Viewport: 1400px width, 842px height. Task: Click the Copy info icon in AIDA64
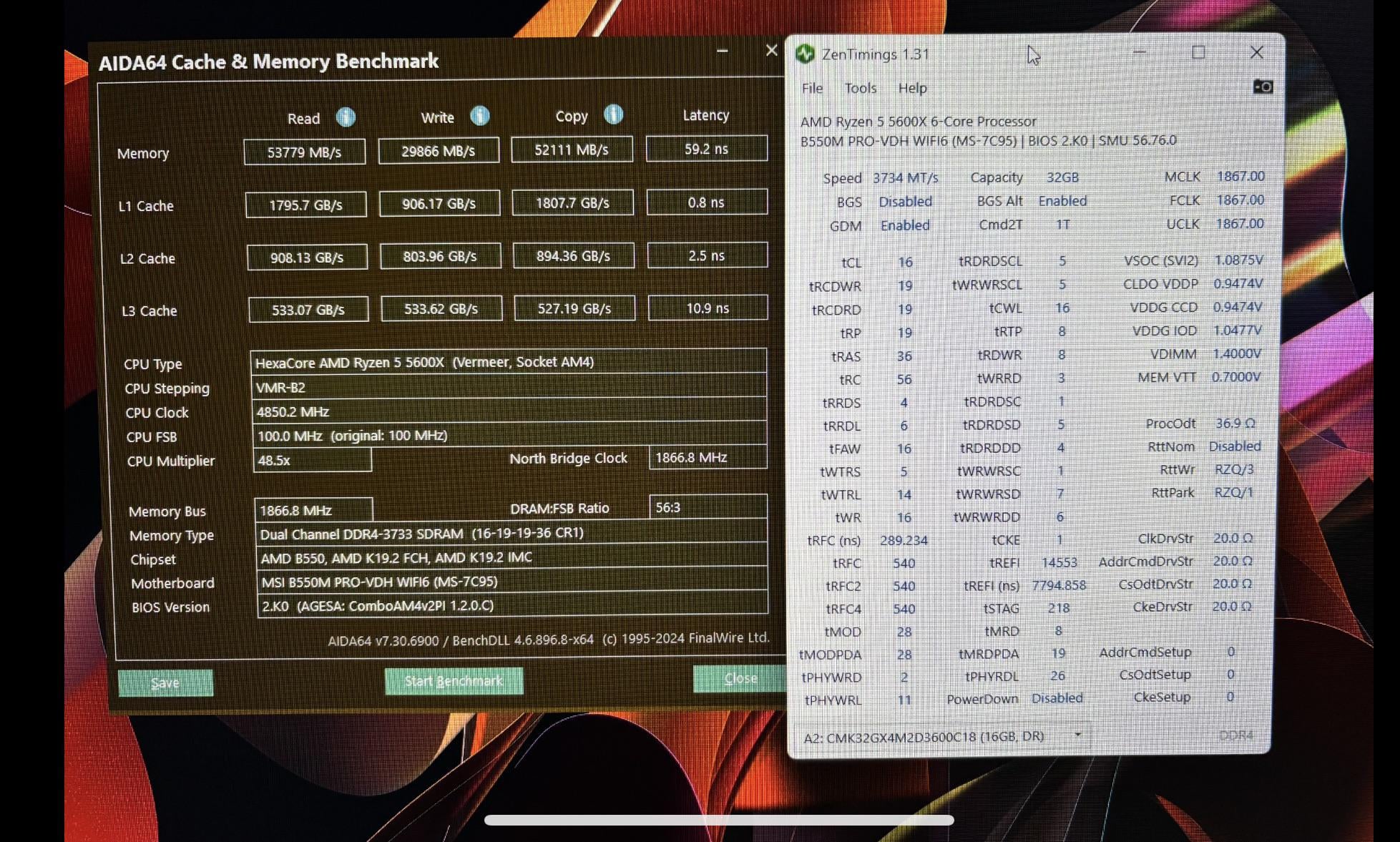click(613, 114)
